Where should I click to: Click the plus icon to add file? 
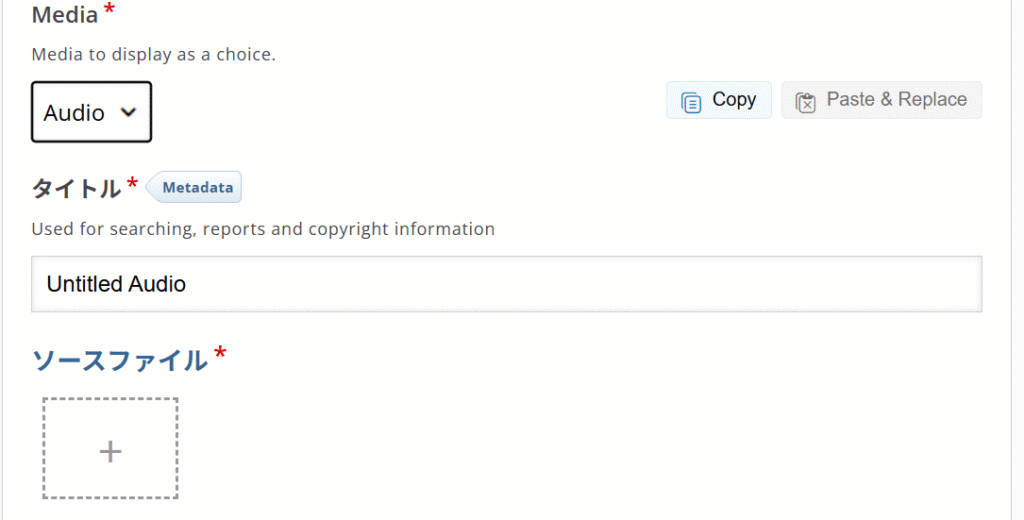pos(110,451)
